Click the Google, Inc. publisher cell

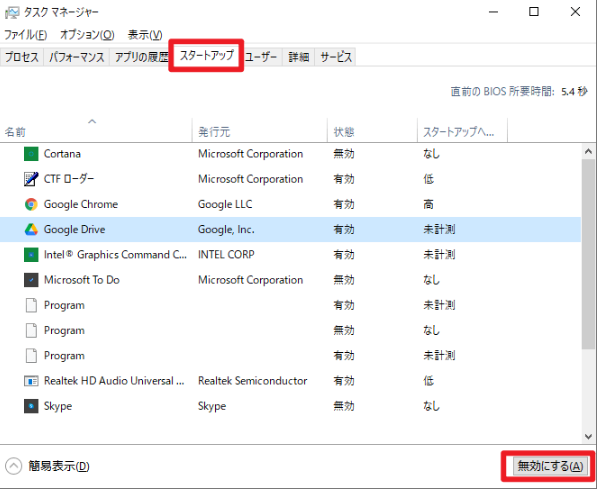226,230
